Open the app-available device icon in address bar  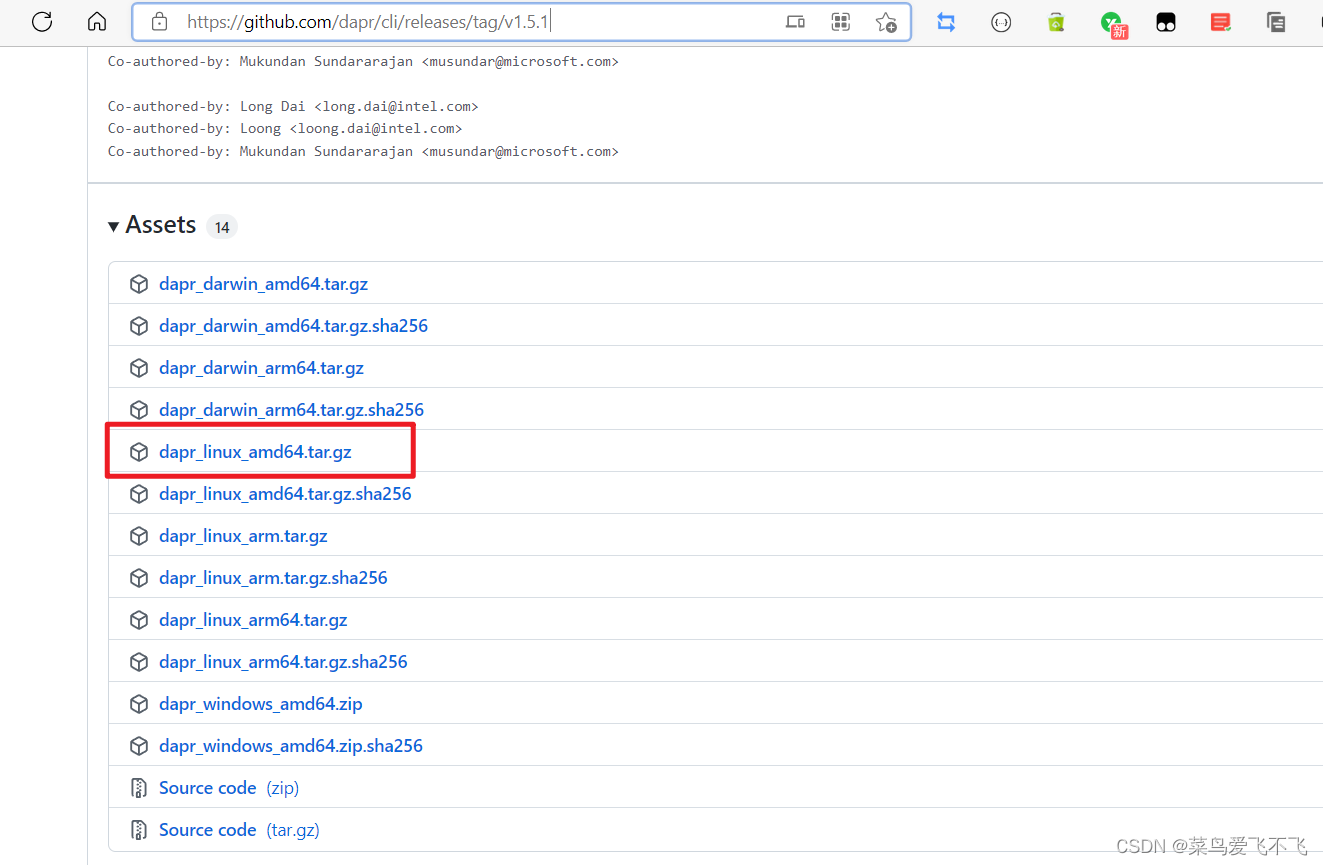point(795,22)
